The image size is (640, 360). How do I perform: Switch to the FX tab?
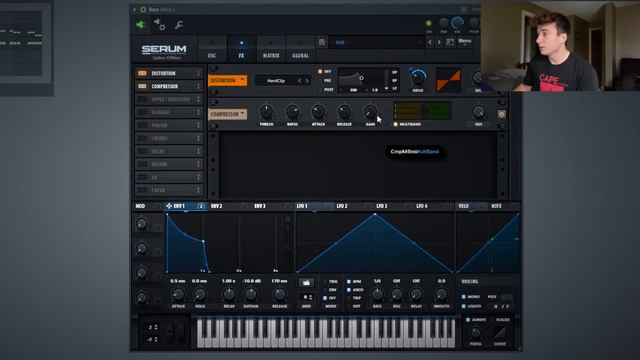pos(241,49)
